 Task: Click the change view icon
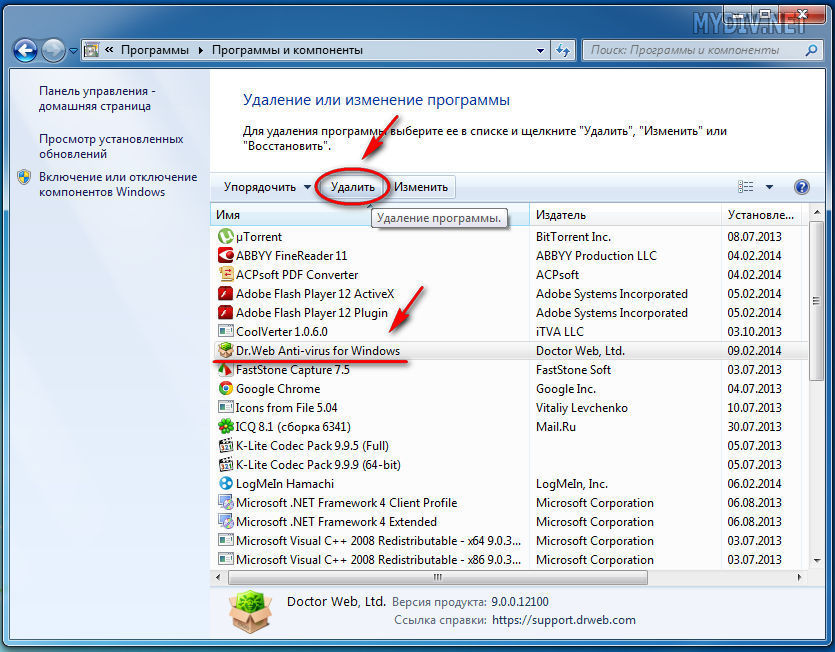coord(746,187)
